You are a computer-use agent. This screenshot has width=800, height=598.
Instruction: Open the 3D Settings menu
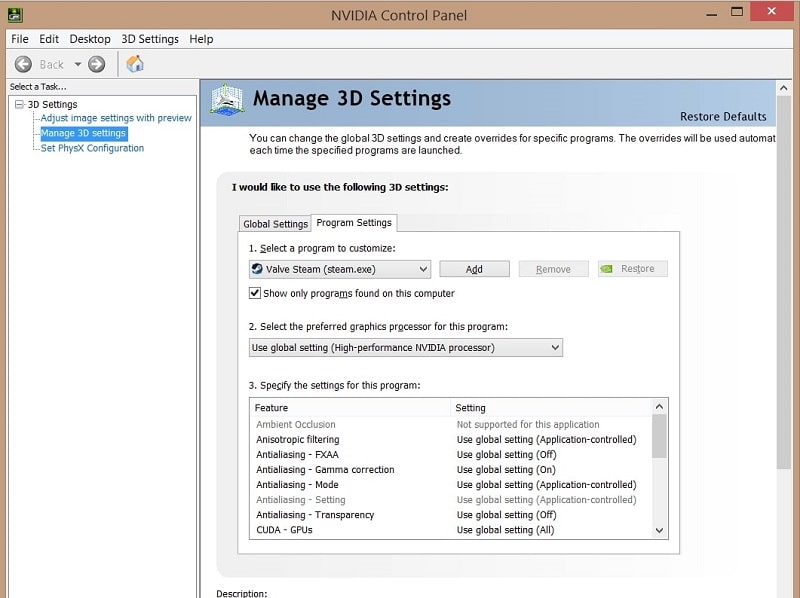[150, 39]
